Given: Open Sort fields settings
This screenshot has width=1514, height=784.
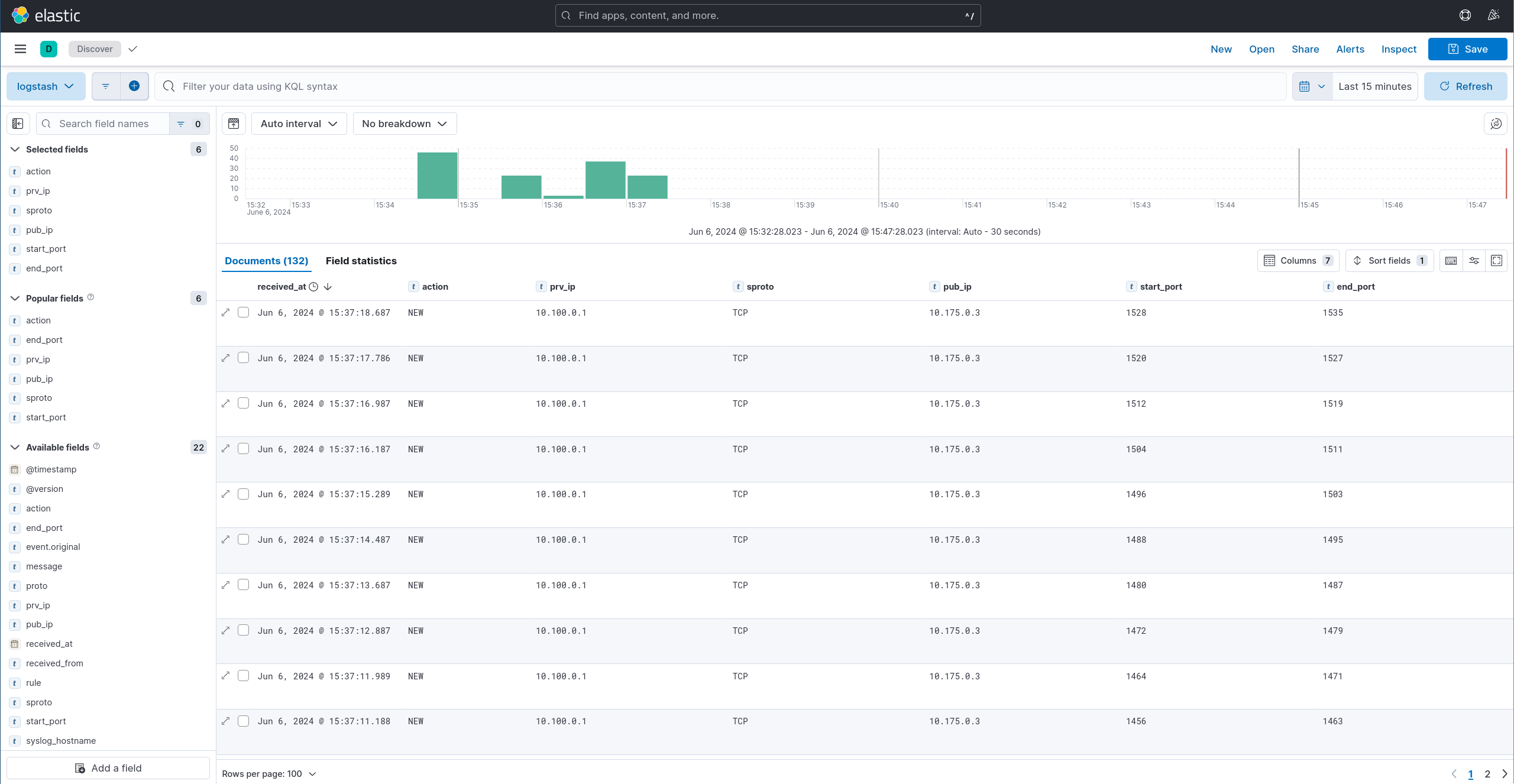Looking at the screenshot, I should pyautogui.click(x=1389, y=261).
